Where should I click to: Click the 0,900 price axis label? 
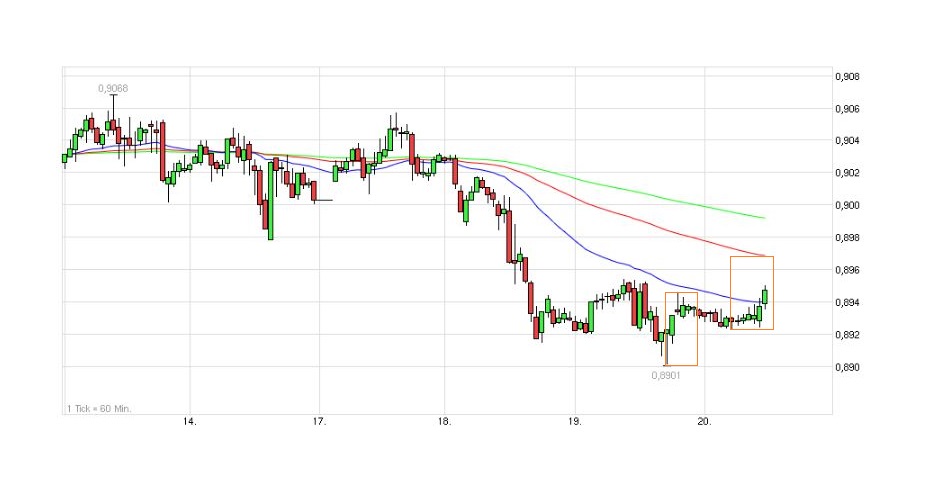(x=848, y=206)
